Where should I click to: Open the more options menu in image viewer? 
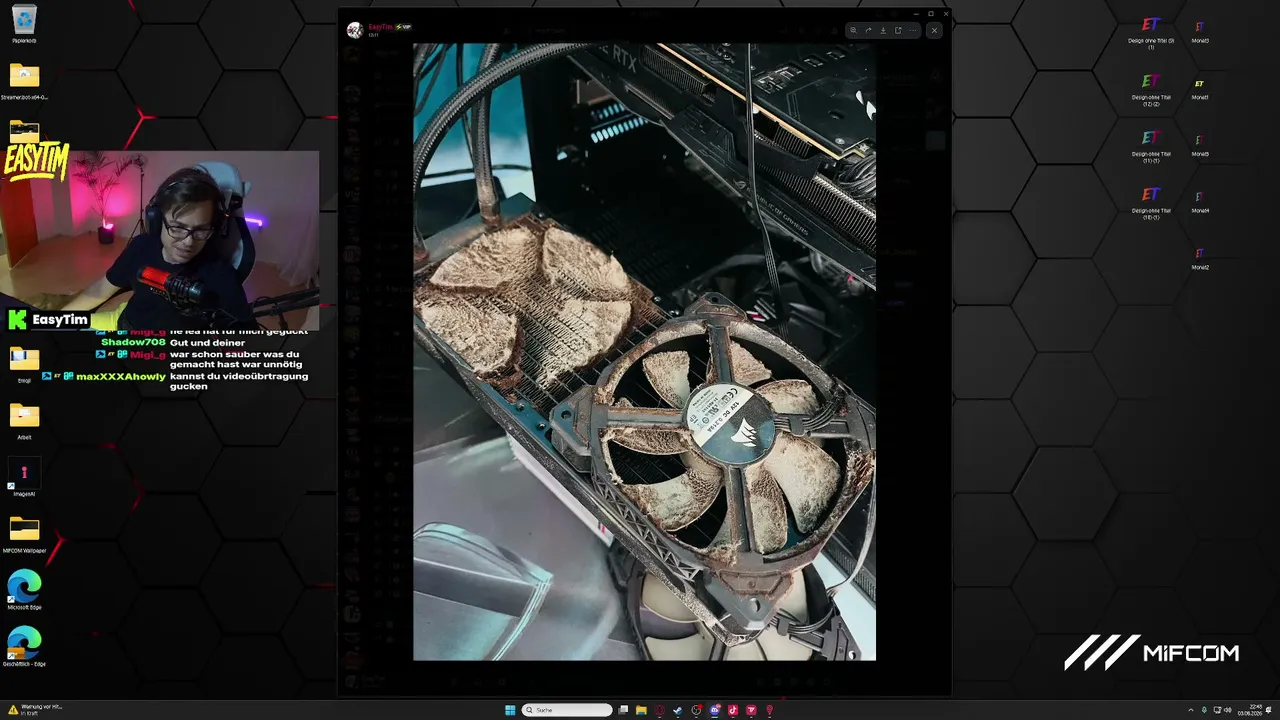pos(912,30)
